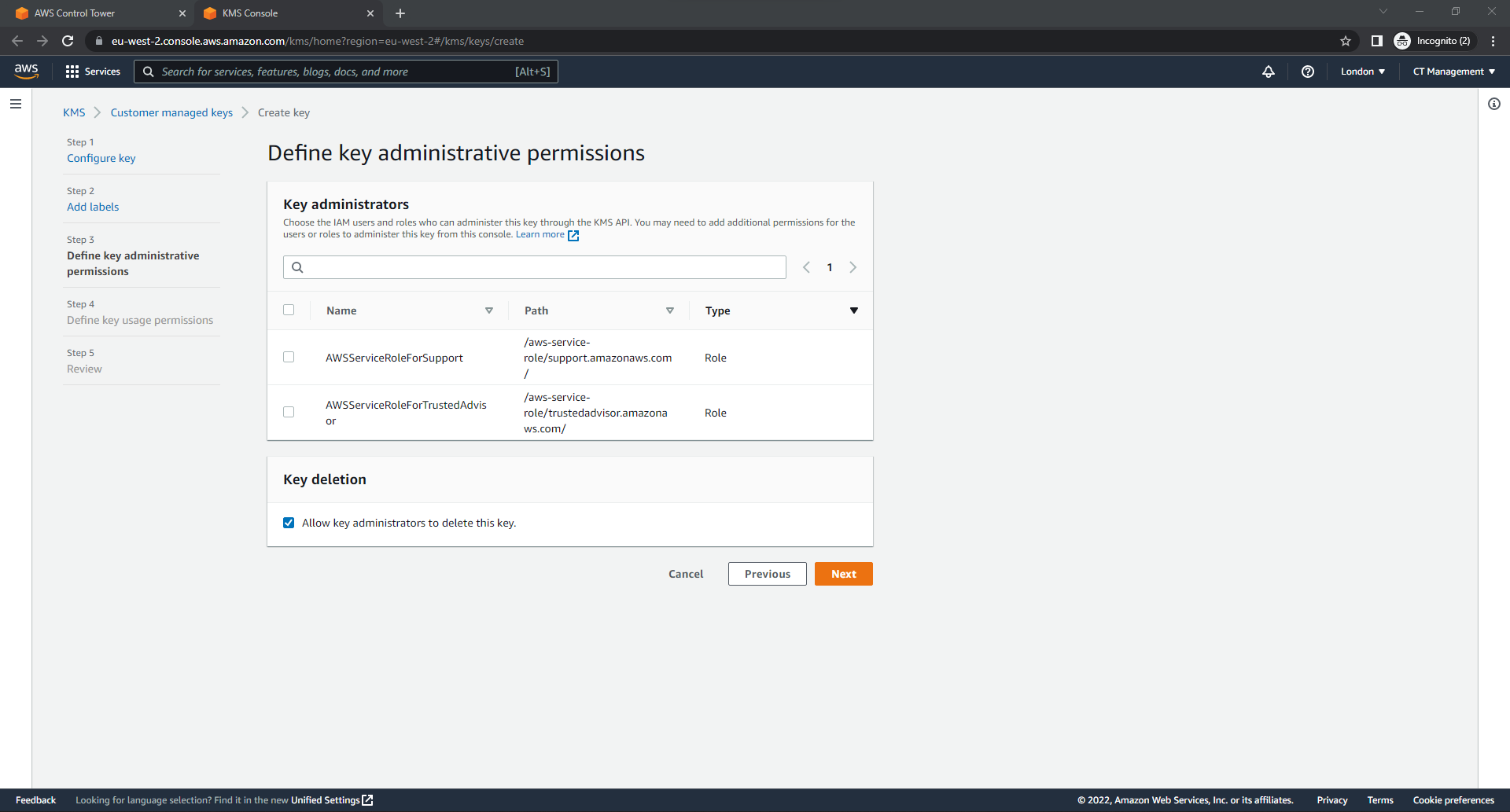Close the KMS Console tab
1510x812 pixels.
(370, 13)
